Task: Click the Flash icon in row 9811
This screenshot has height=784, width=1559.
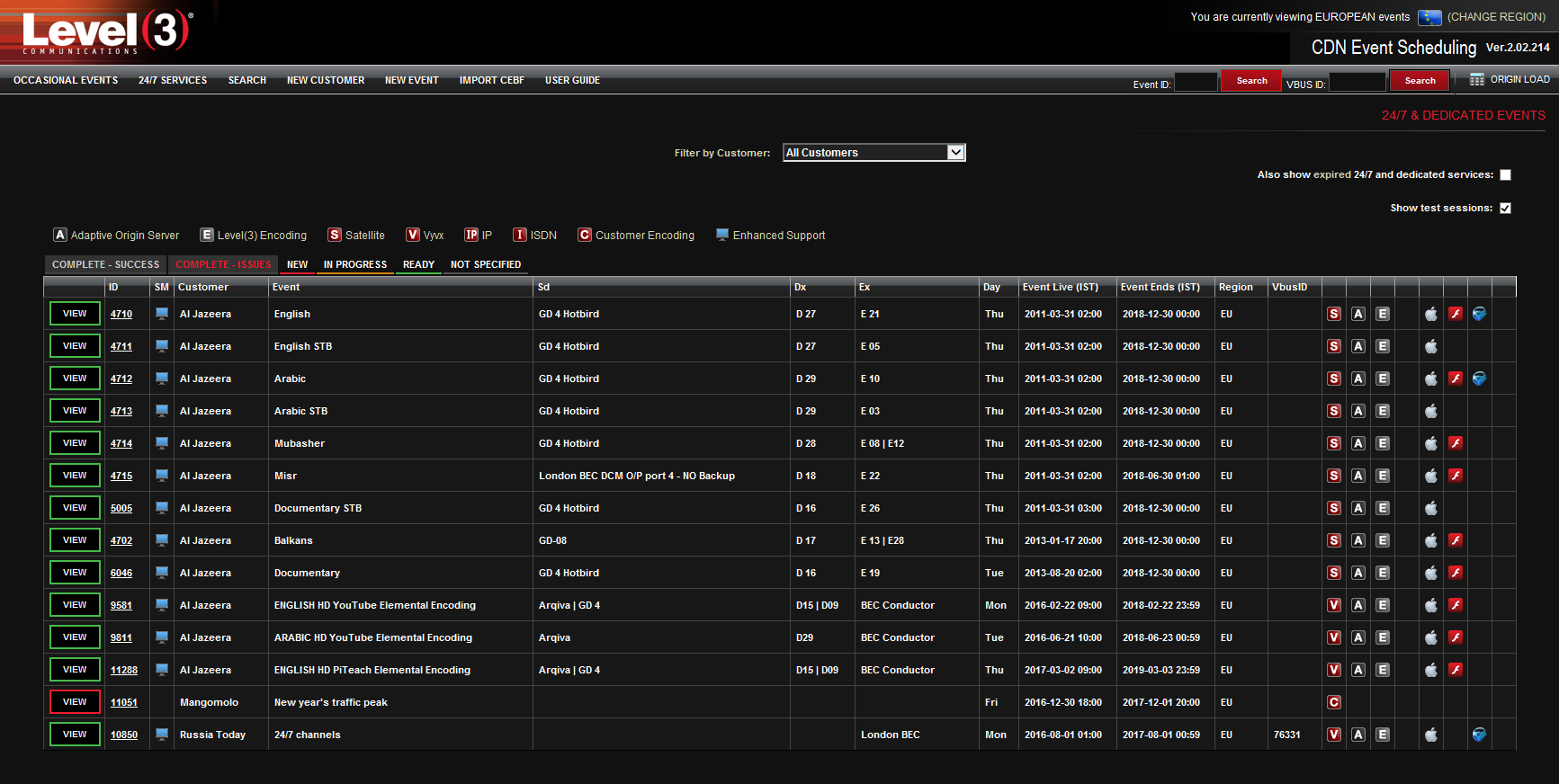Action: [1456, 637]
